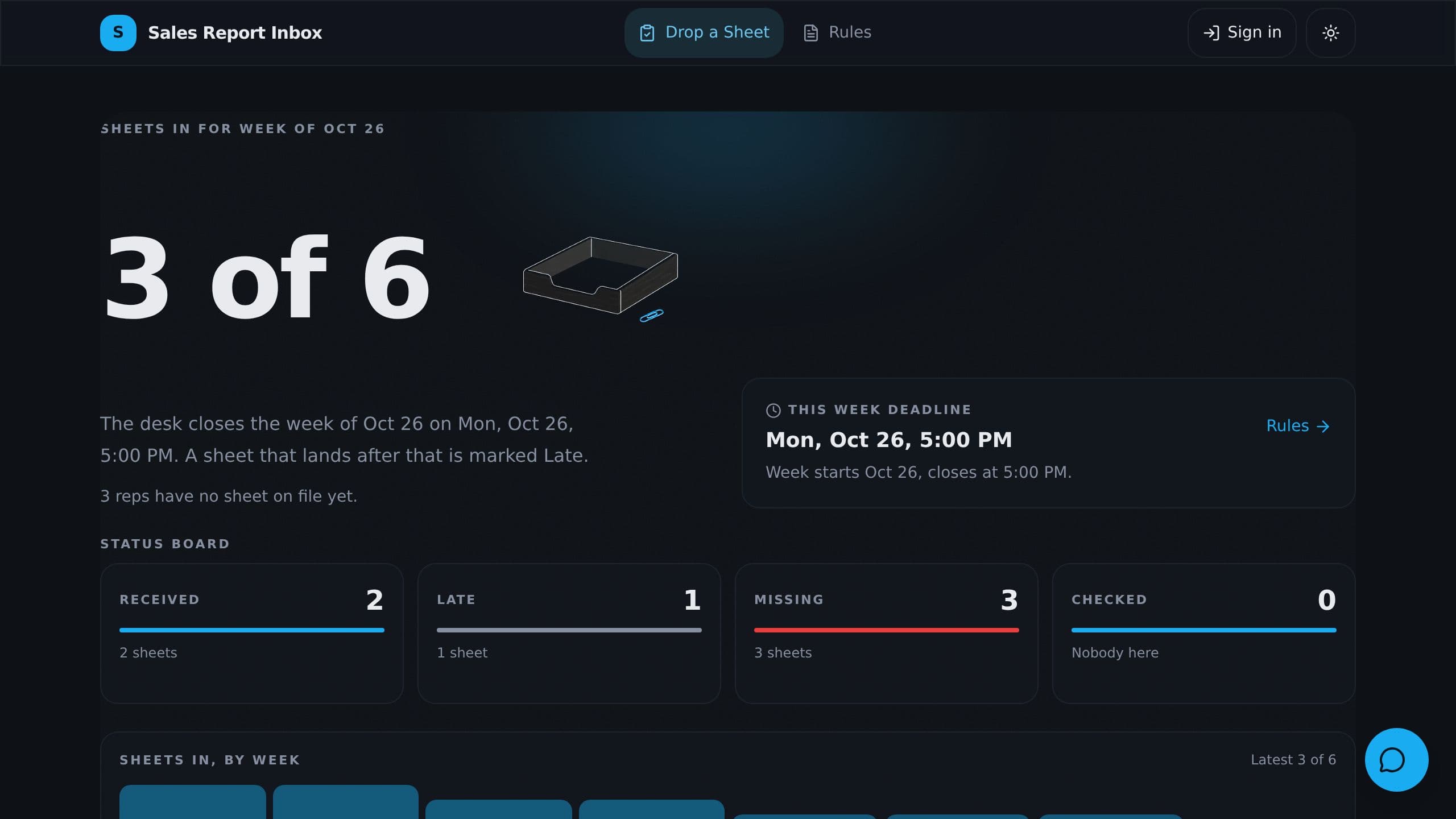Screen dimensions: 1456x819
Task: Click the document icon beside Rules
Action: pos(810,33)
